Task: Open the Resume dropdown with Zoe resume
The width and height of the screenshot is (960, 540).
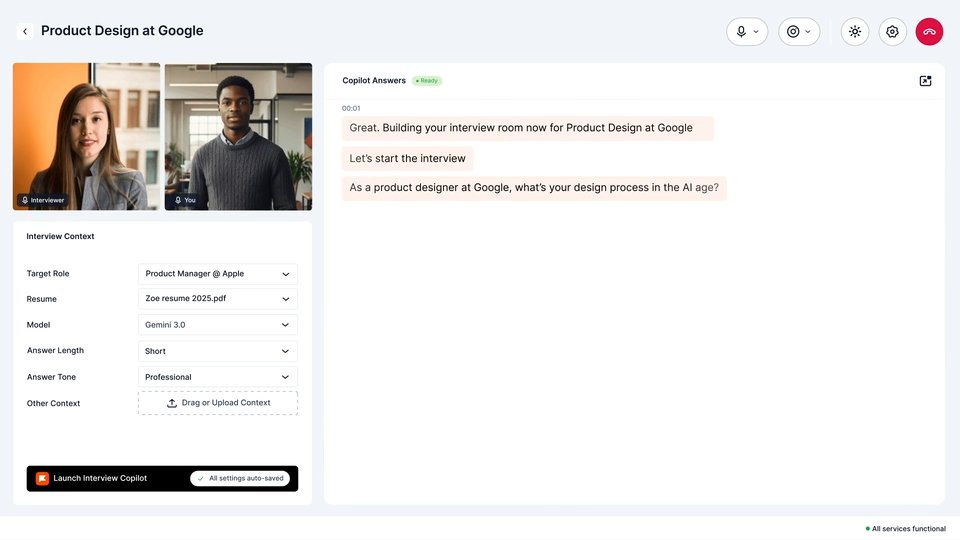Action: pos(218,299)
